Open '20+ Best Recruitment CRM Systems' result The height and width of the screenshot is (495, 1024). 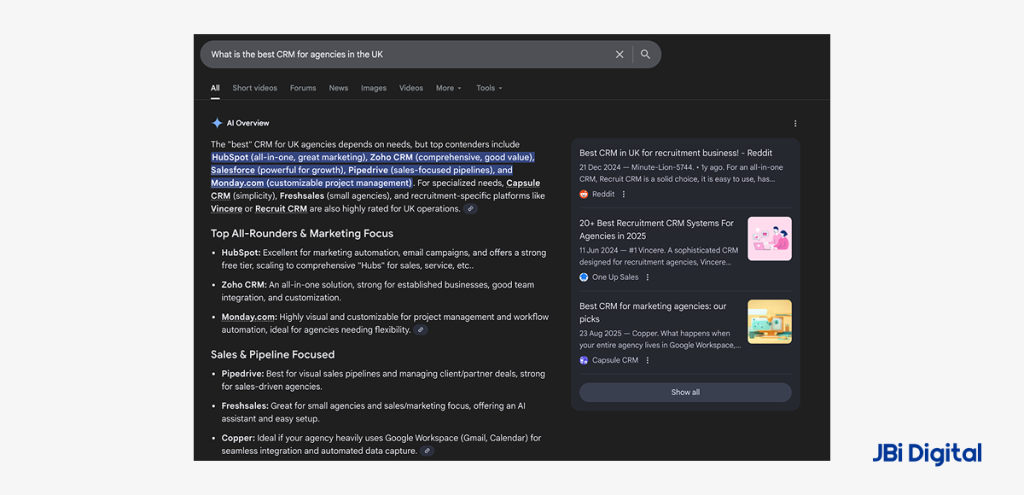[x=656, y=229]
